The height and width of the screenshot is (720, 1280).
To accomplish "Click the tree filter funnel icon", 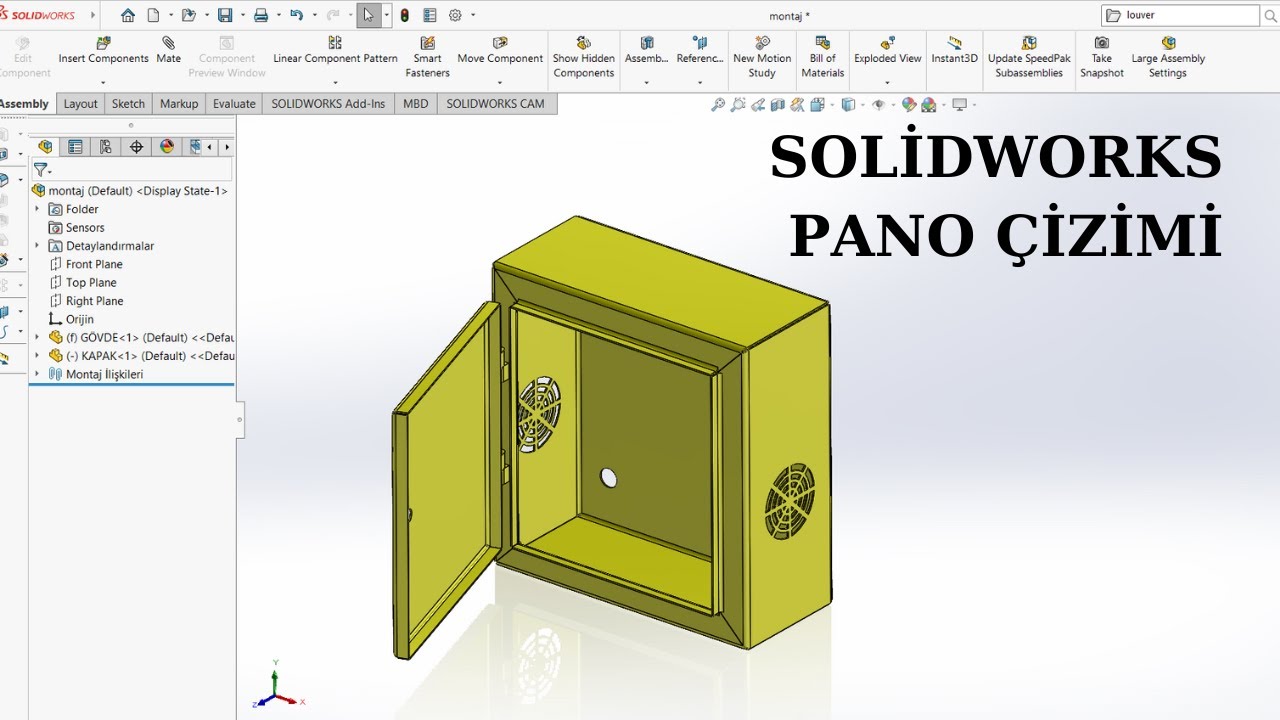I will (x=40, y=170).
